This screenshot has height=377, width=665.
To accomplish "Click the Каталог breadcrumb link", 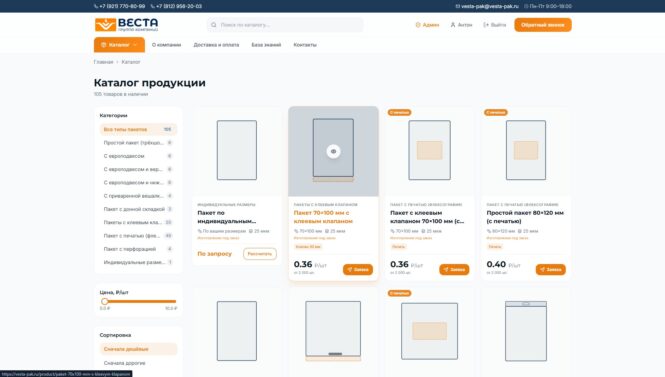I will coord(131,62).
